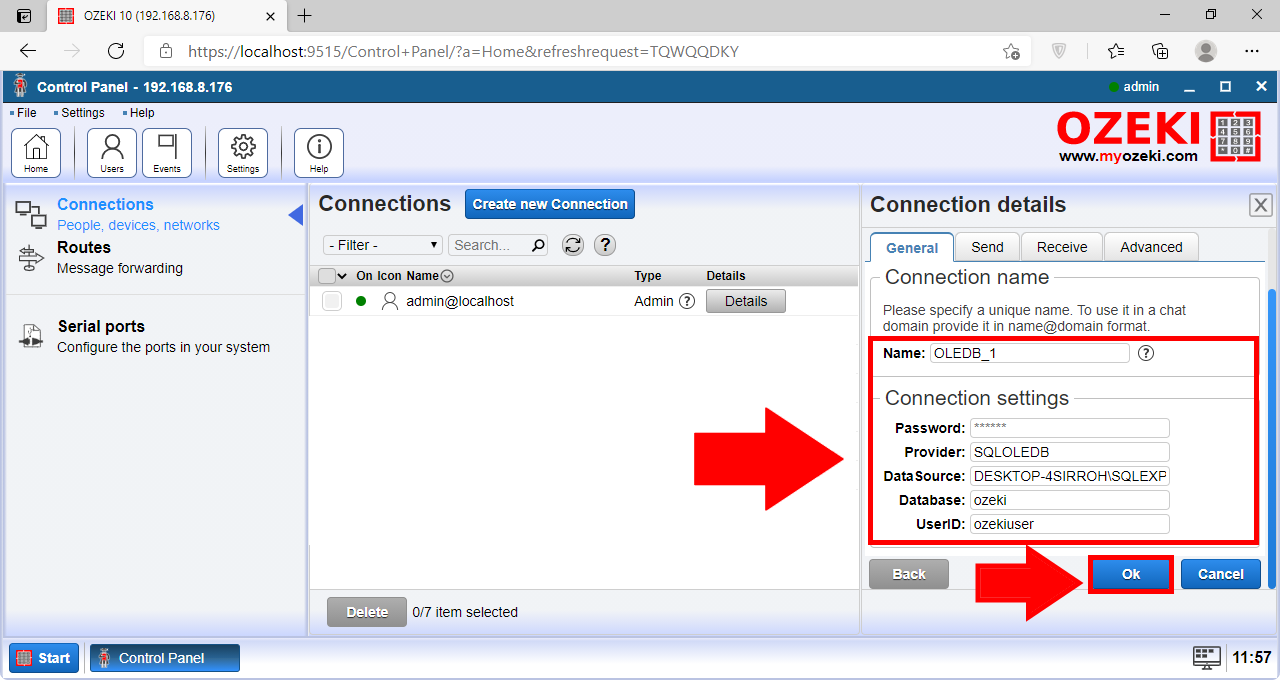Click the taskbar clock 11:57

coord(1252,658)
